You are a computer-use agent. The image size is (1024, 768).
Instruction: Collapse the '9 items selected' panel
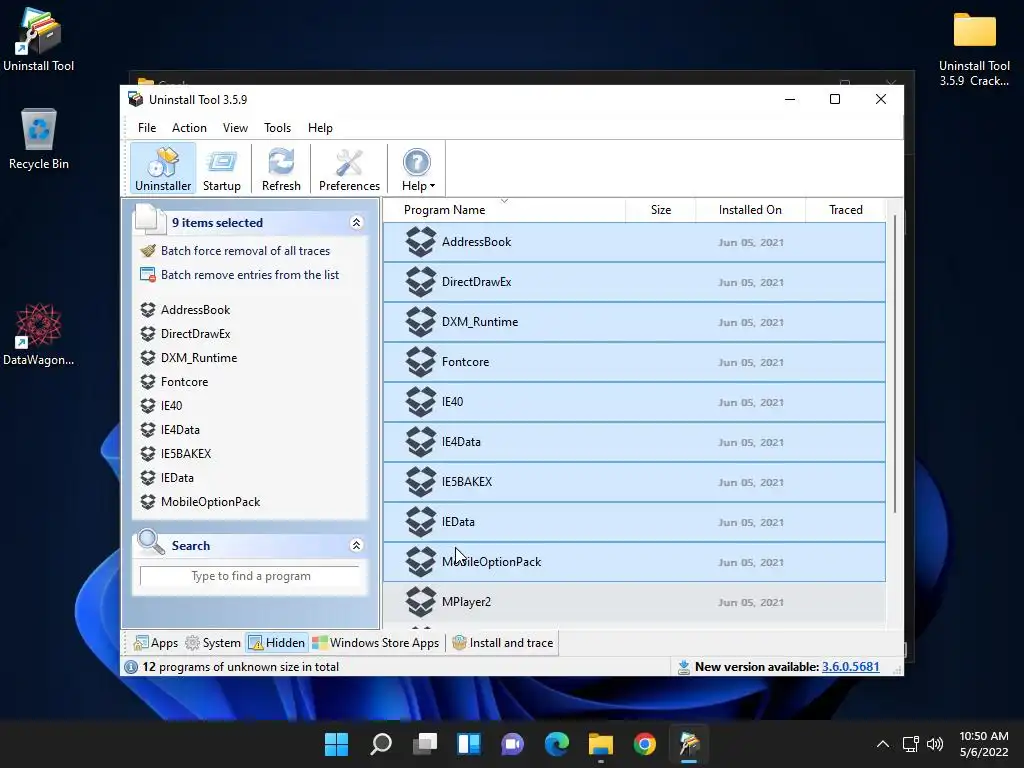[357, 223]
